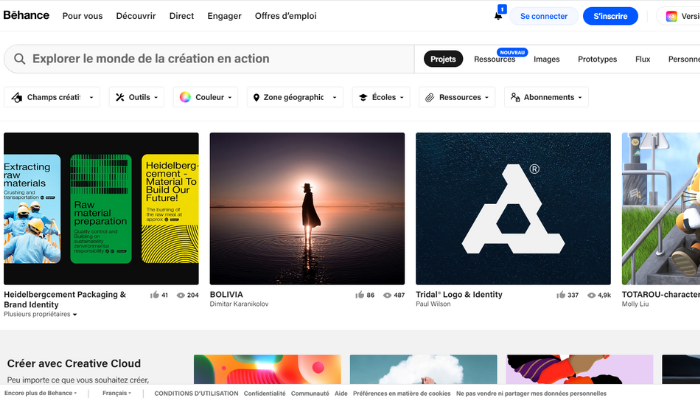Open the notifications bell
The width and height of the screenshot is (700, 400).
pyautogui.click(x=498, y=16)
